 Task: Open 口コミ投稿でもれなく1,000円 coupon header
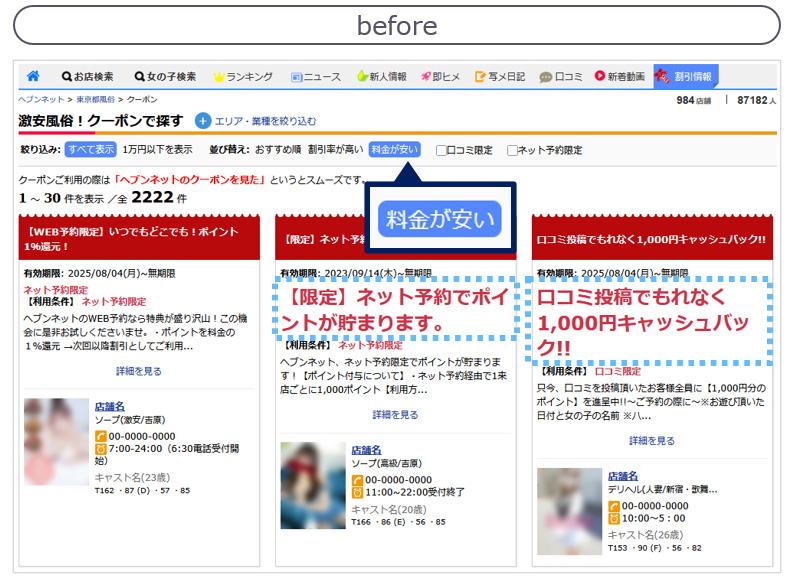coord(652,239)
